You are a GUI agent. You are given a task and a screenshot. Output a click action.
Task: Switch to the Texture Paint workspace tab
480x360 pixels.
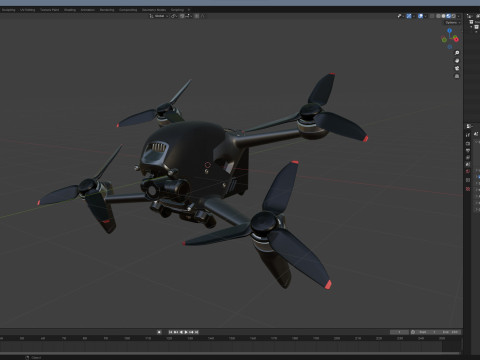(x=49, y=10)
